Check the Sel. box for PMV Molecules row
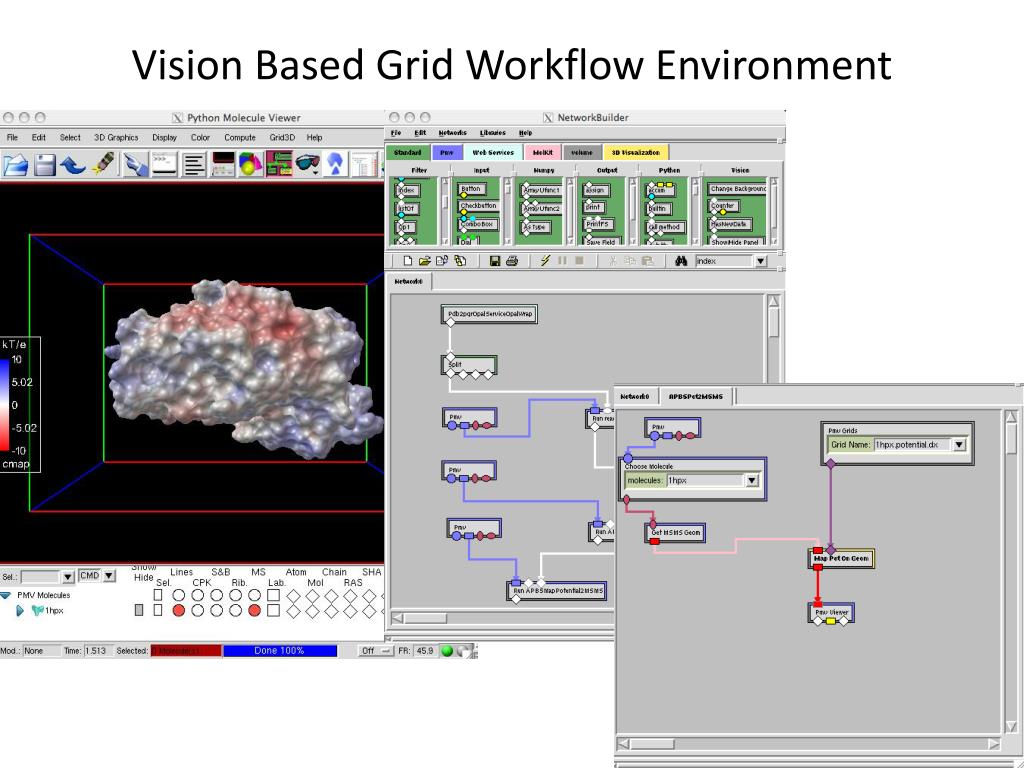Image resolution: width=1024 pixels, height=768 pixels. point(157,595)
